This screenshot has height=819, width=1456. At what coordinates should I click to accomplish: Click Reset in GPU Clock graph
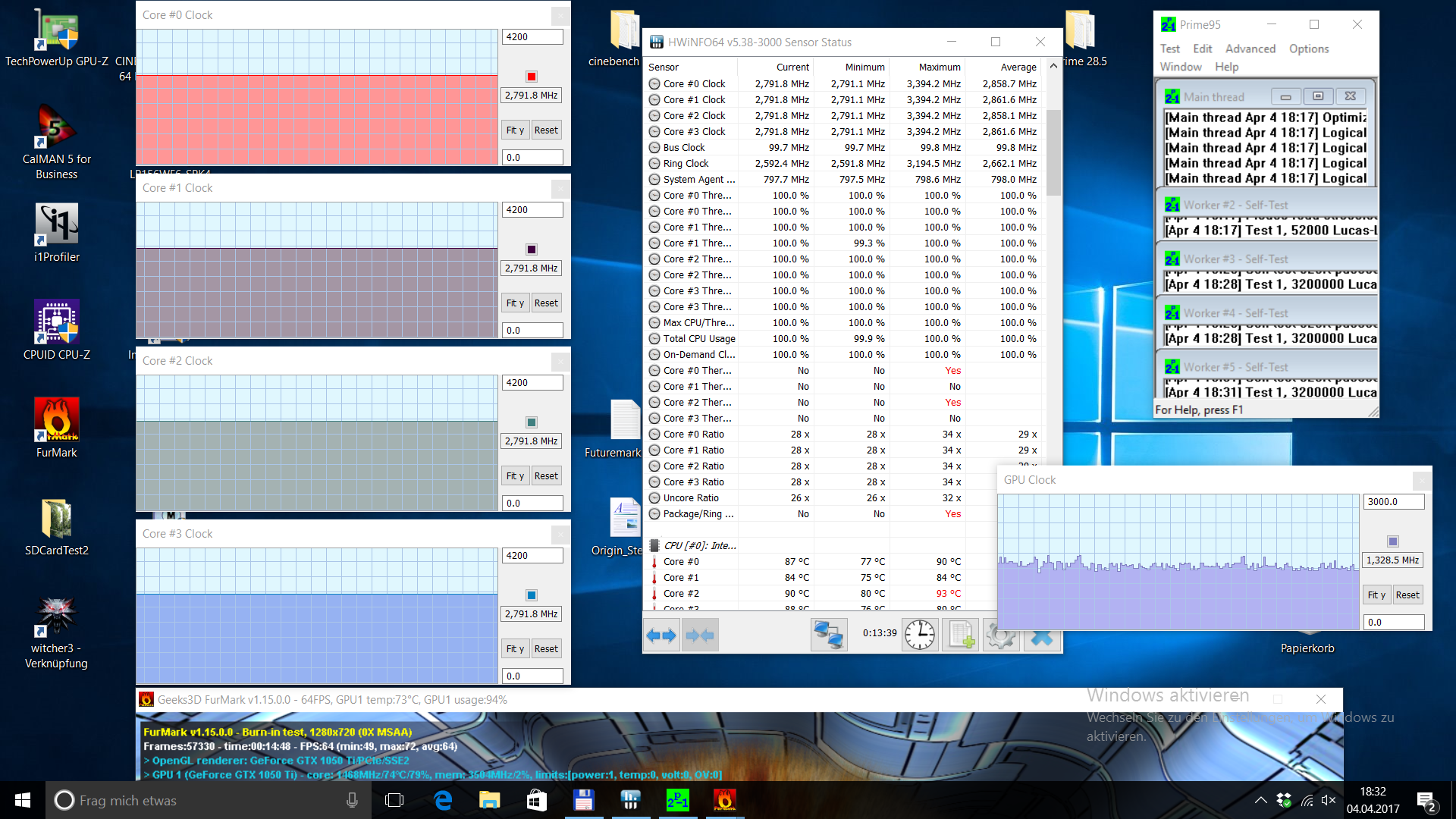1407,595
